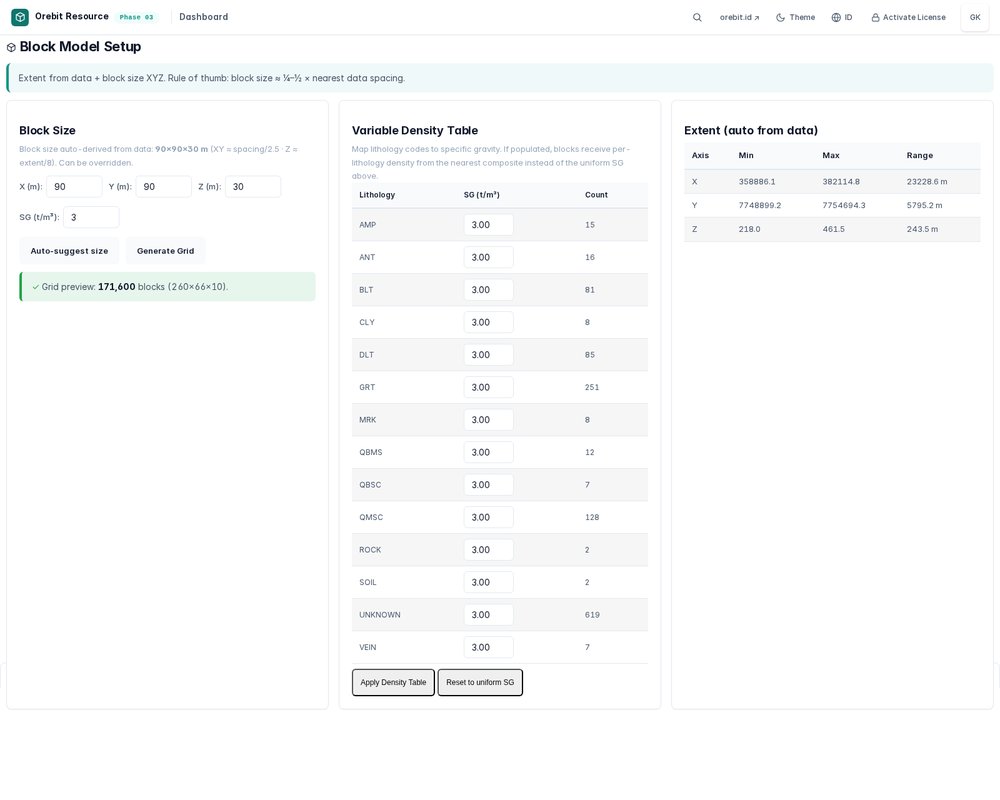
Task: Click the SG field for ROCK
Action: (x=488, y=550)
